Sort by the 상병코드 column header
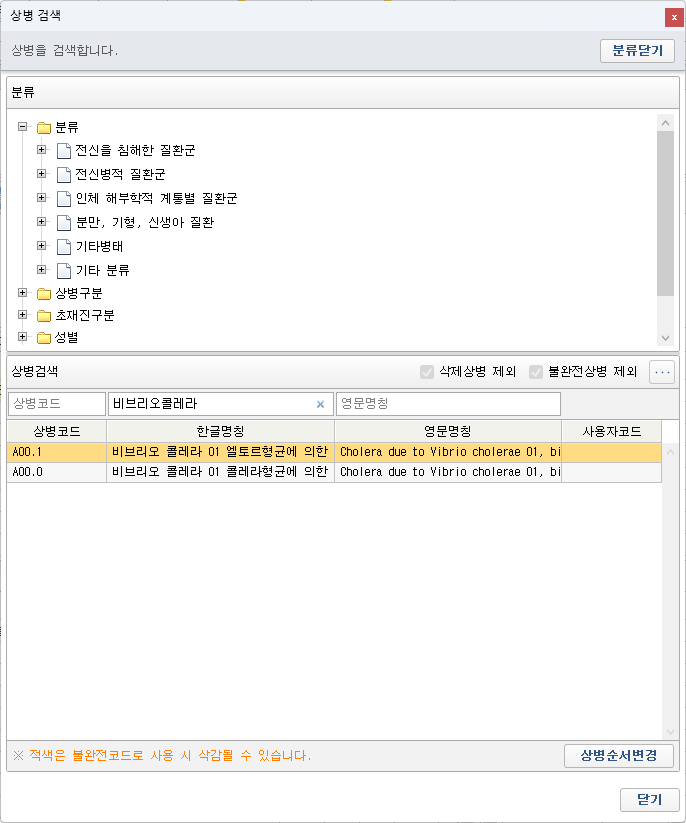The height and width of the screenshot is (823, 686). coord(56,432)
